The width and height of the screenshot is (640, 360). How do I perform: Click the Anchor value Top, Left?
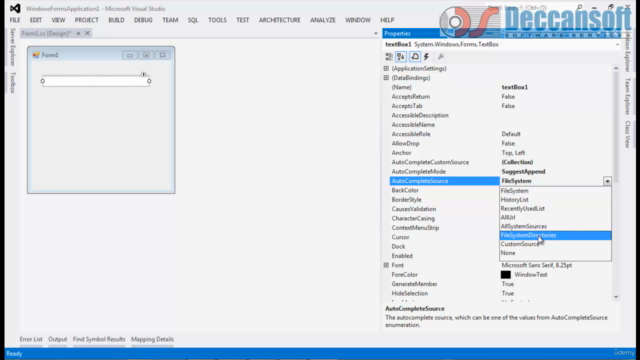click(513, 153)
